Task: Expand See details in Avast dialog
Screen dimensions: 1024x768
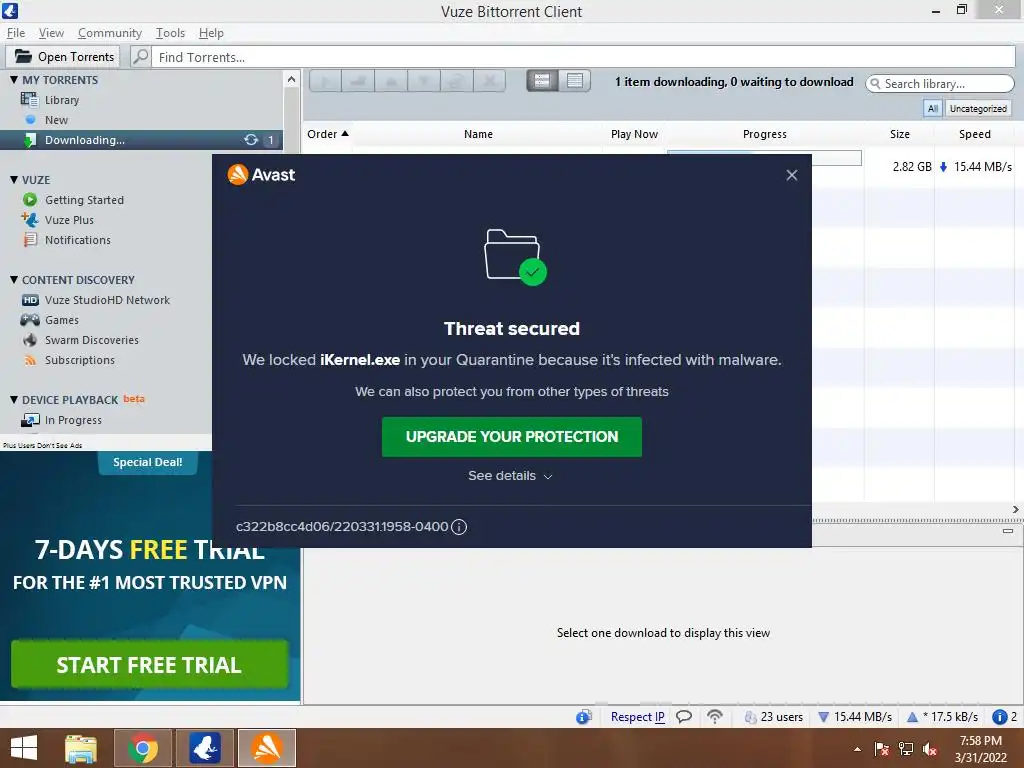Action: point(510,476)
